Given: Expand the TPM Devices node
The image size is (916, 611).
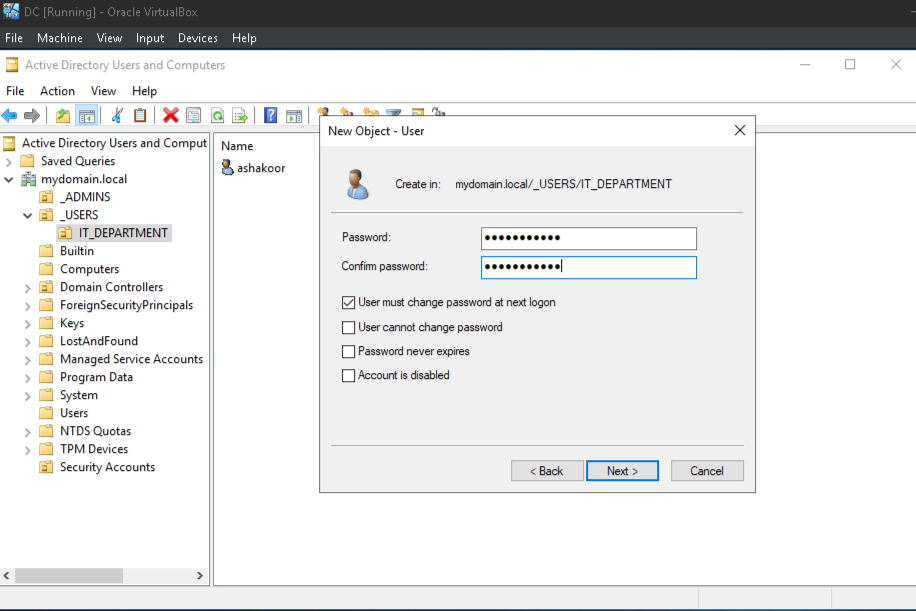Looking at the screenshot, I should [27, 450].
